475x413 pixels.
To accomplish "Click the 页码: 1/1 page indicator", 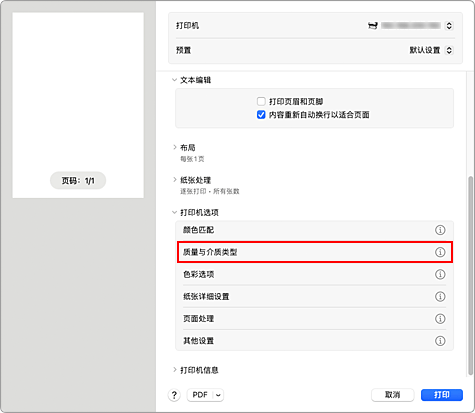I will (78, 181).
